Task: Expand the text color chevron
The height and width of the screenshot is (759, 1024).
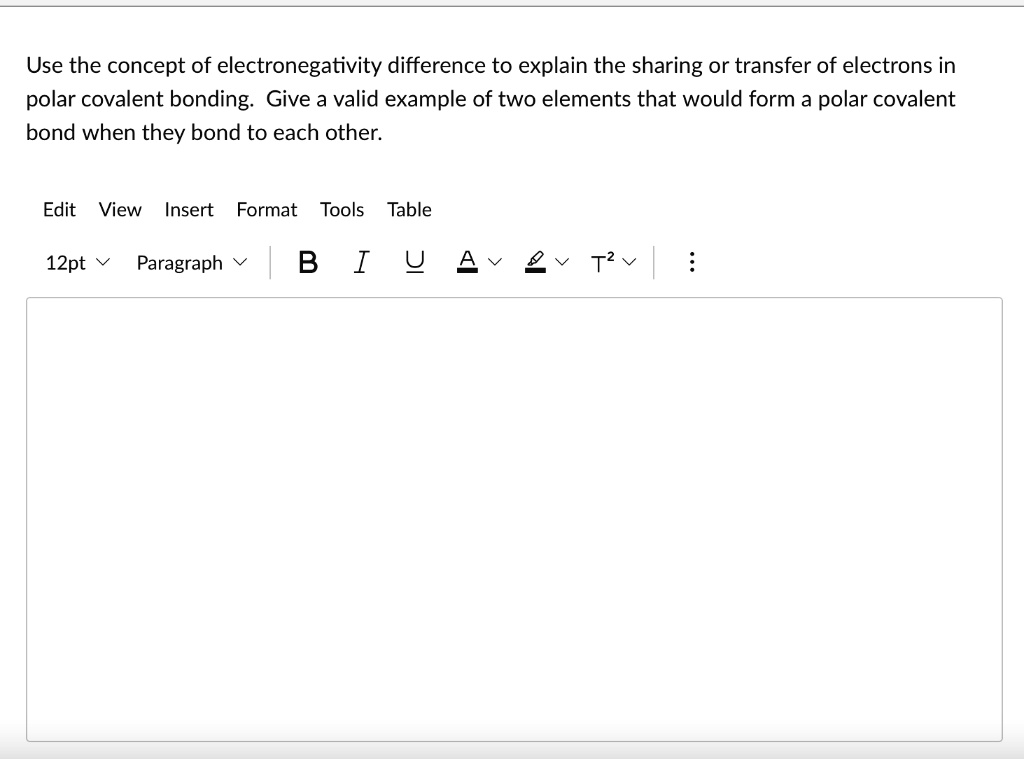Action: 494,261
